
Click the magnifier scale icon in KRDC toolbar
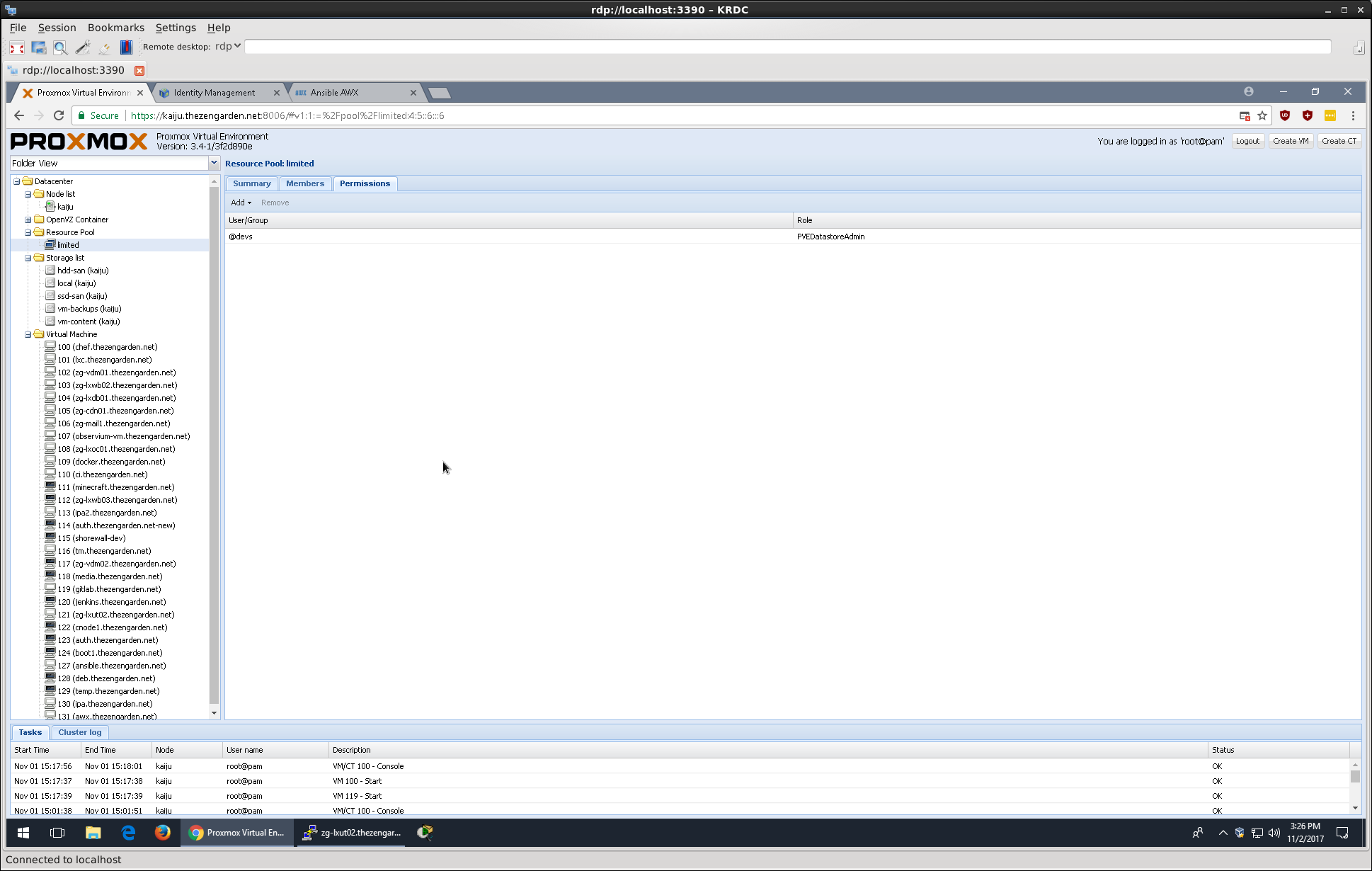pos(61,47)
